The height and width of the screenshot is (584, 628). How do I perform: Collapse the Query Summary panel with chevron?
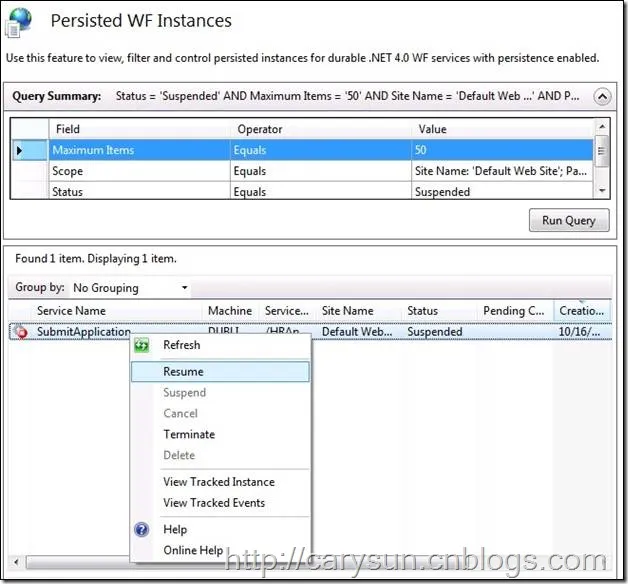(602, 97)
